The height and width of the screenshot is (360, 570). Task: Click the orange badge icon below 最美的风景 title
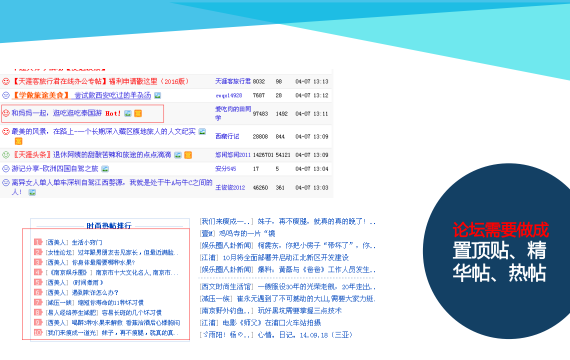click(19, 141)
